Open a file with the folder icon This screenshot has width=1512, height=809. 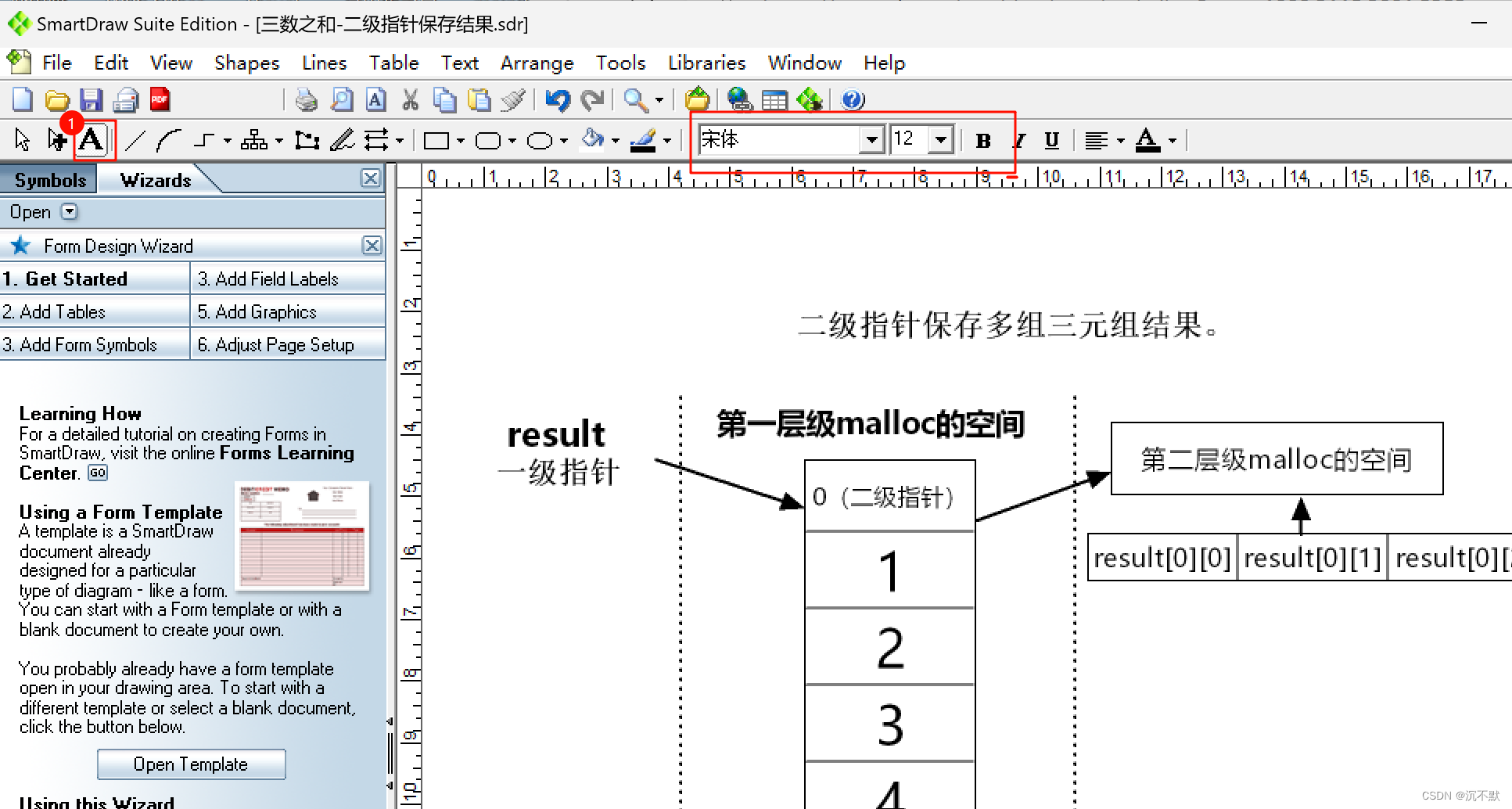point(57,100)
